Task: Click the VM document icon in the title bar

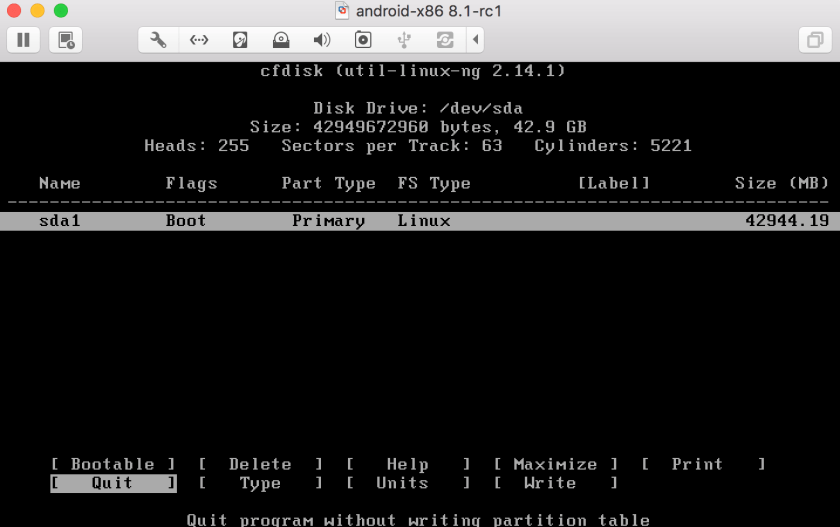Action: (x=342, y=11)
